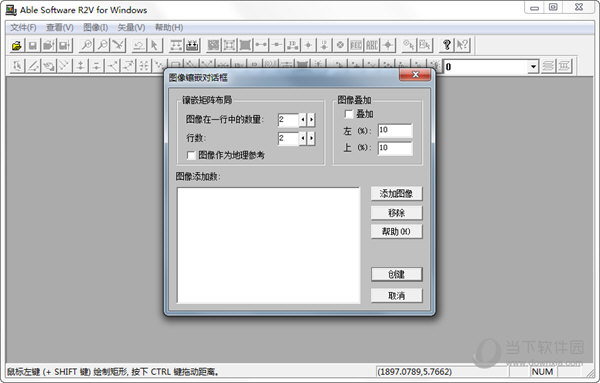Viewport: 600px width, 383px height.
Task: Select the arrow pointer tool
Action: click(x=154, y=46)
